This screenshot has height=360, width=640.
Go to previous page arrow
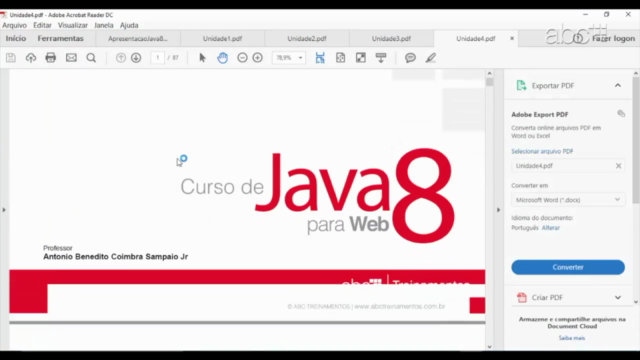pyautogui.click(x=121, y=58)
